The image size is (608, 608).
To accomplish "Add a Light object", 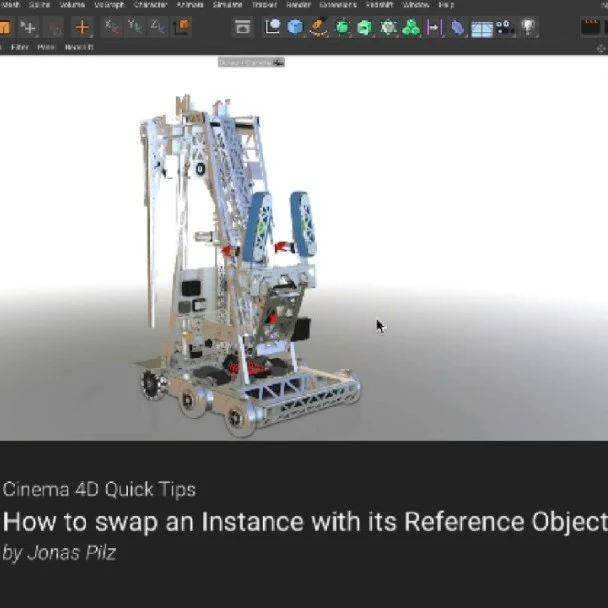I will coord(528,27).
